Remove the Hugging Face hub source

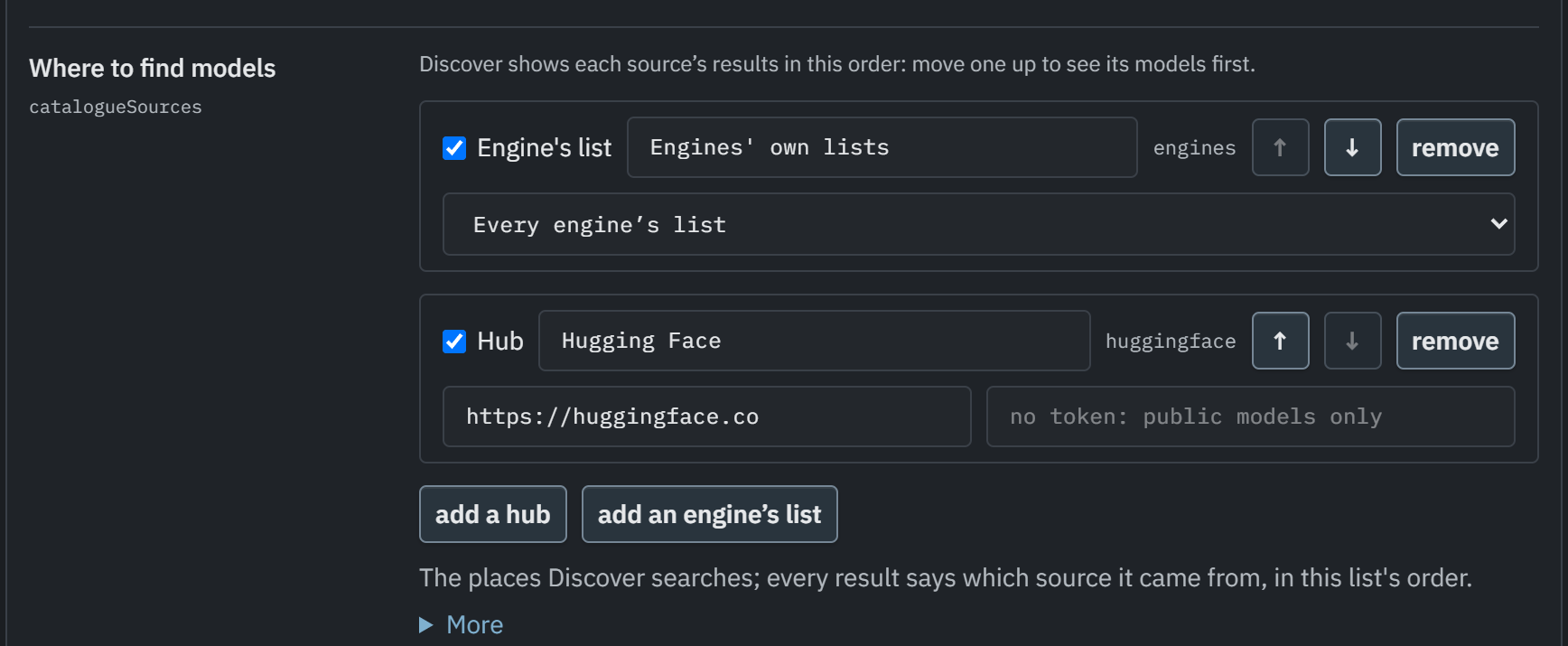pyautogui.click(x=1455, y=341)
